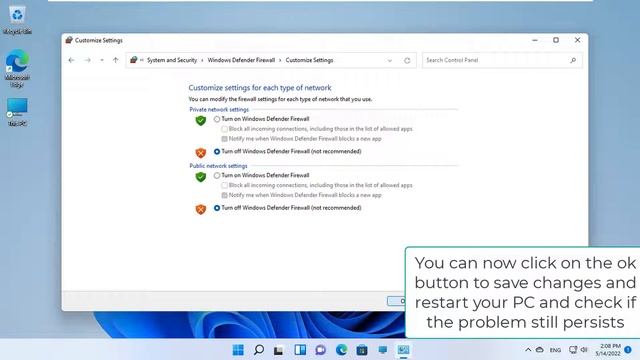Screen dimensions: 640x360
Task: Click the active Control Panel taskbar icon
Action: [403, 350]
